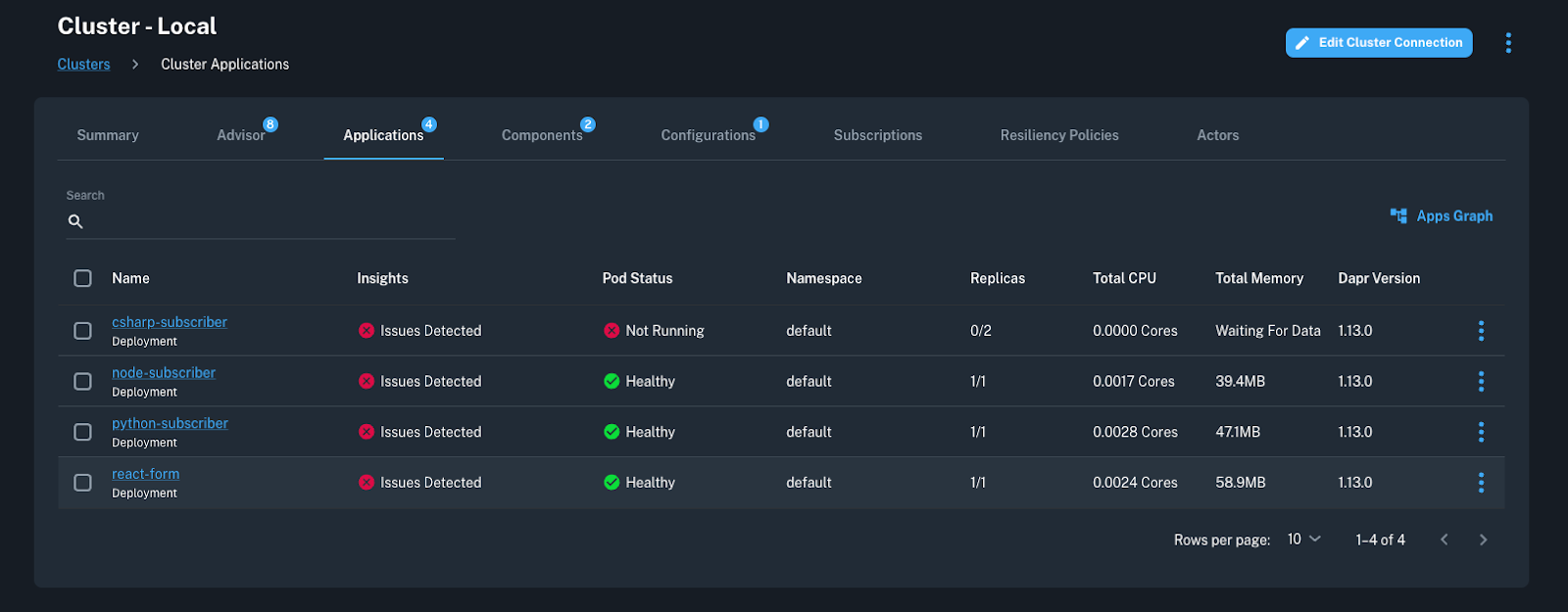Expand the Rows per page dropdown
This screenshot has width=1568, height=612.
(x=1303, y=540)
